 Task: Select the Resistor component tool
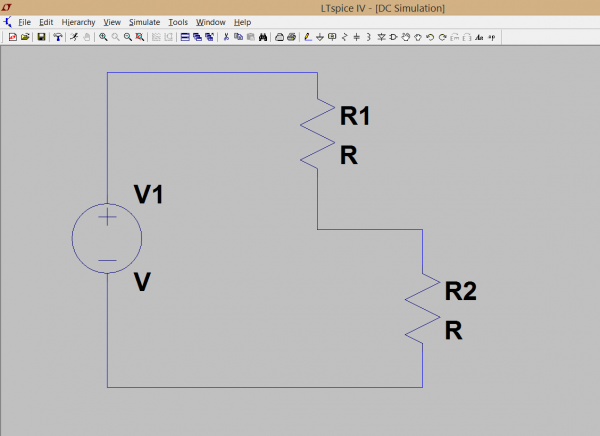[x=344, y=37]
